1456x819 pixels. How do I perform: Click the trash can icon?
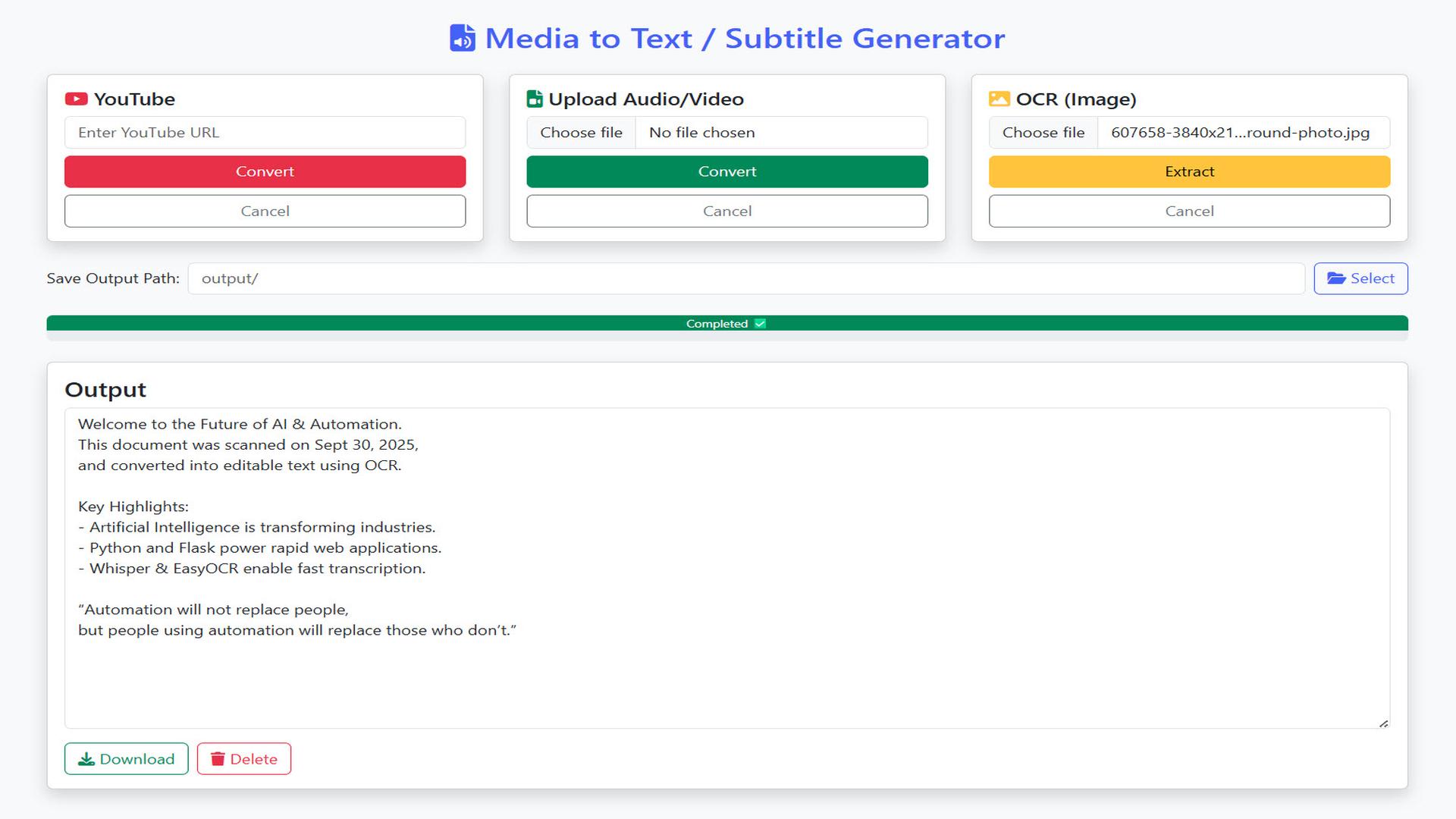click(218, 759)
